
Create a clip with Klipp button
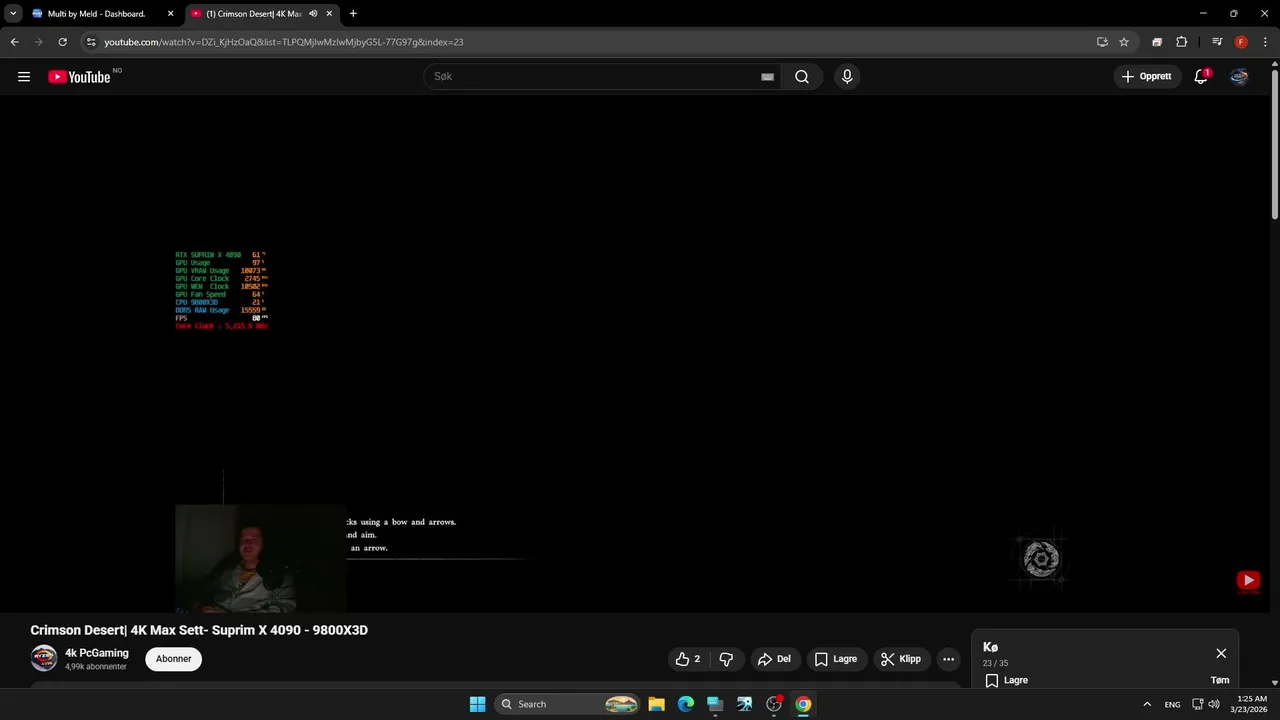click(901, 659)
